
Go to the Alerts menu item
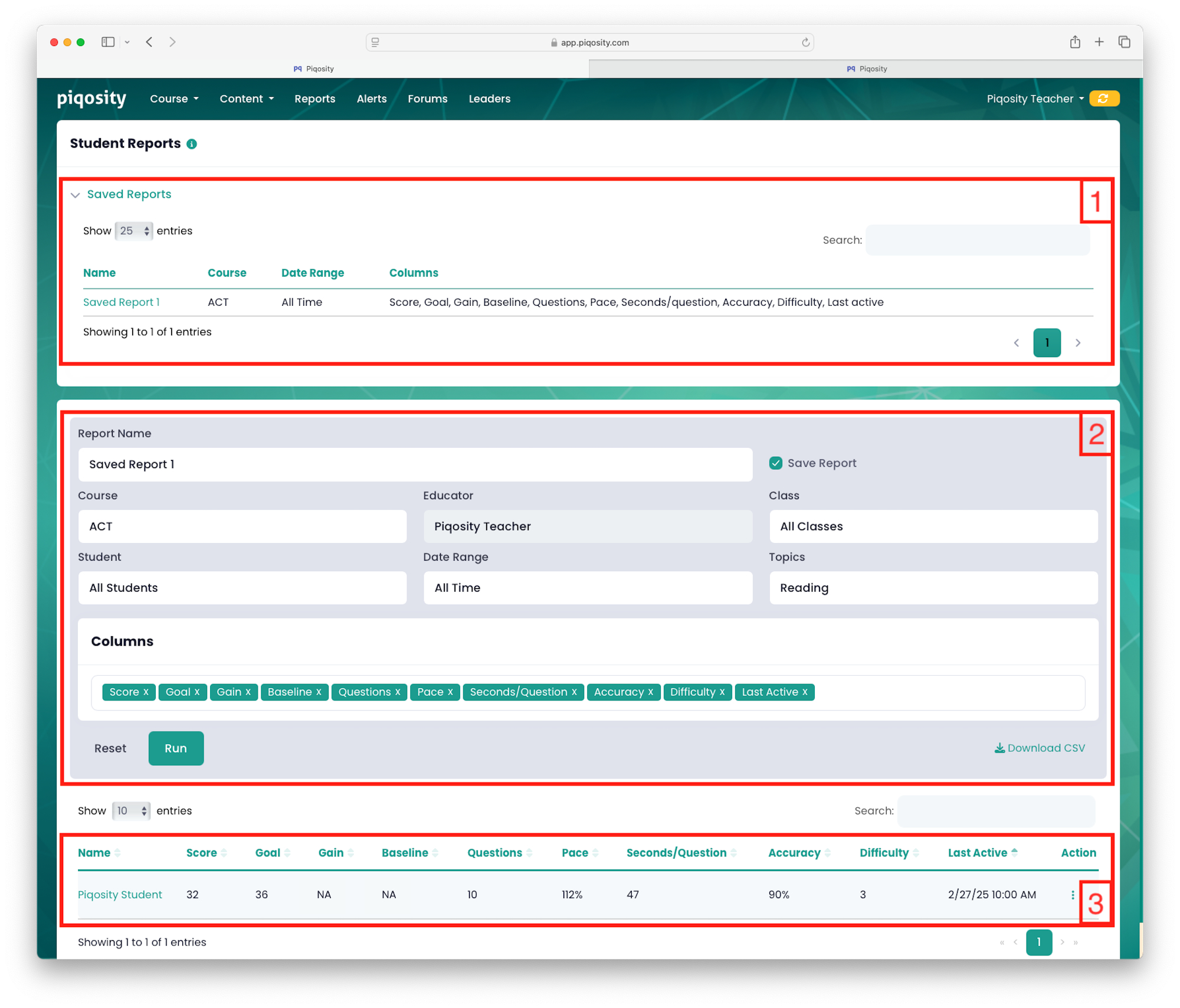tap(372, 99)
